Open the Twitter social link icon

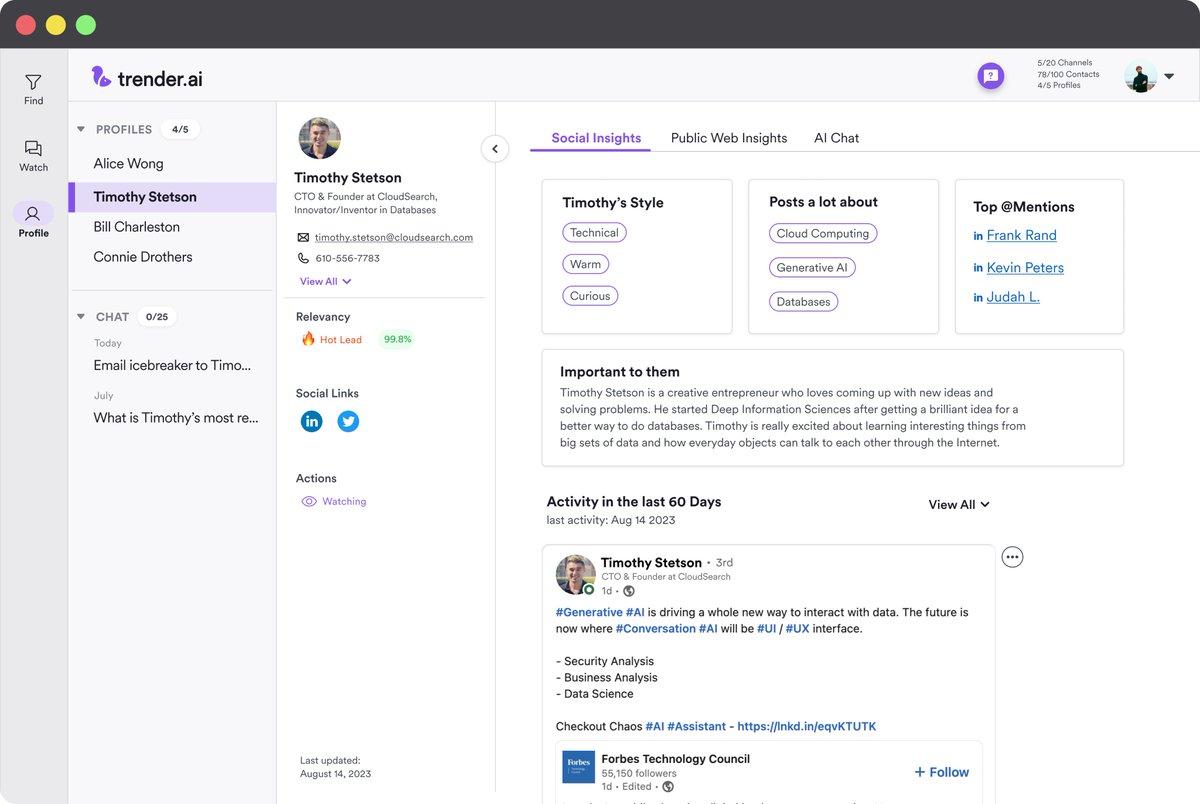[348, 421]
